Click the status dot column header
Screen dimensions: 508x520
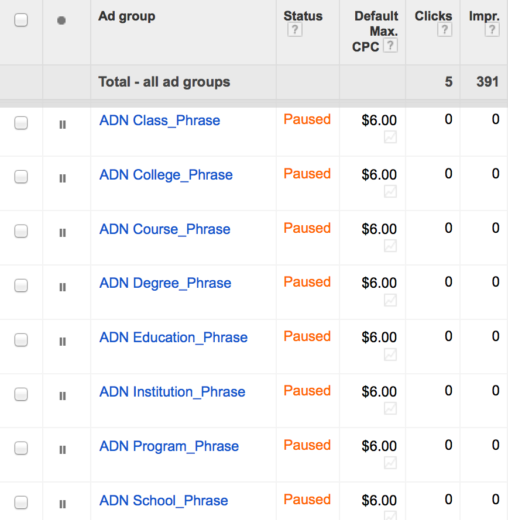pos(61,20)
